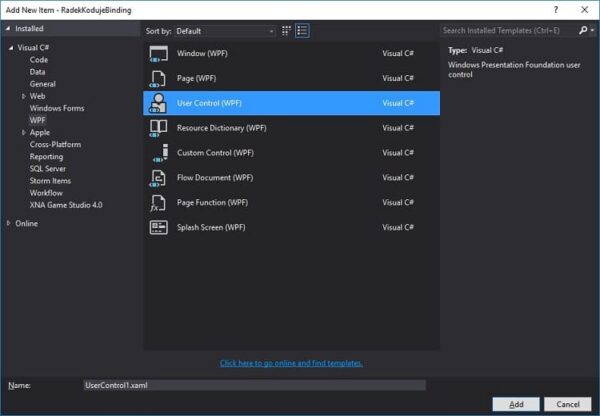The image size is (600, 416).
Task: Open the go online and find templates link
Action: pos(291,363)
